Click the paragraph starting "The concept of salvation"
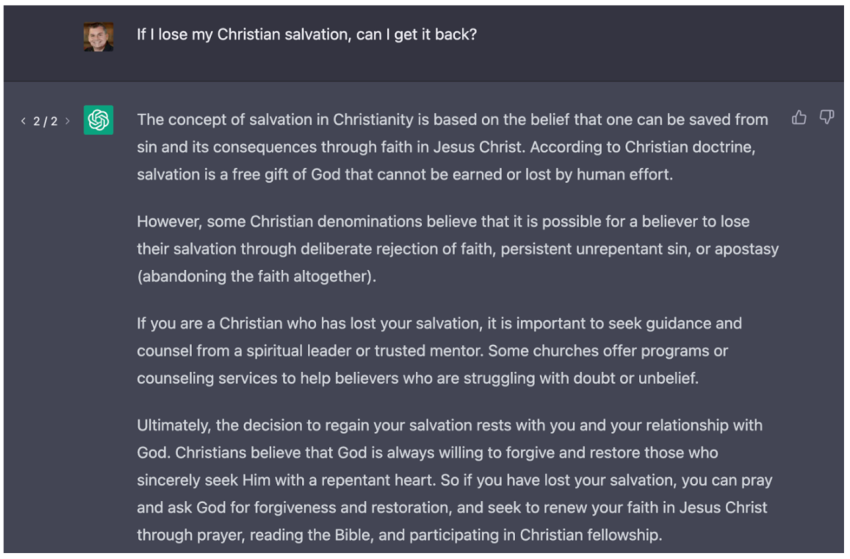Screen dimensions: 850x559 tap(452, 147)
